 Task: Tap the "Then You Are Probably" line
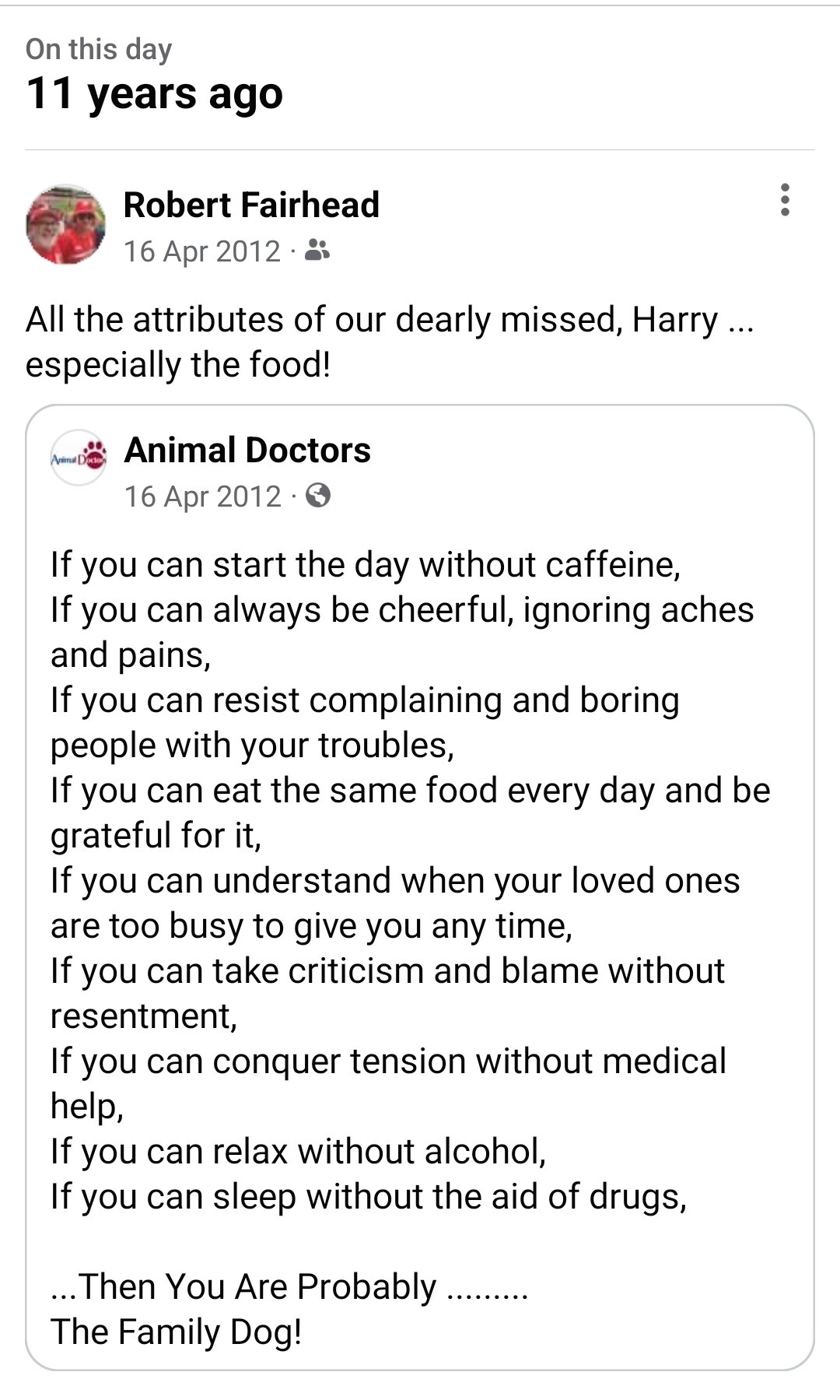tap(289, 1287)
